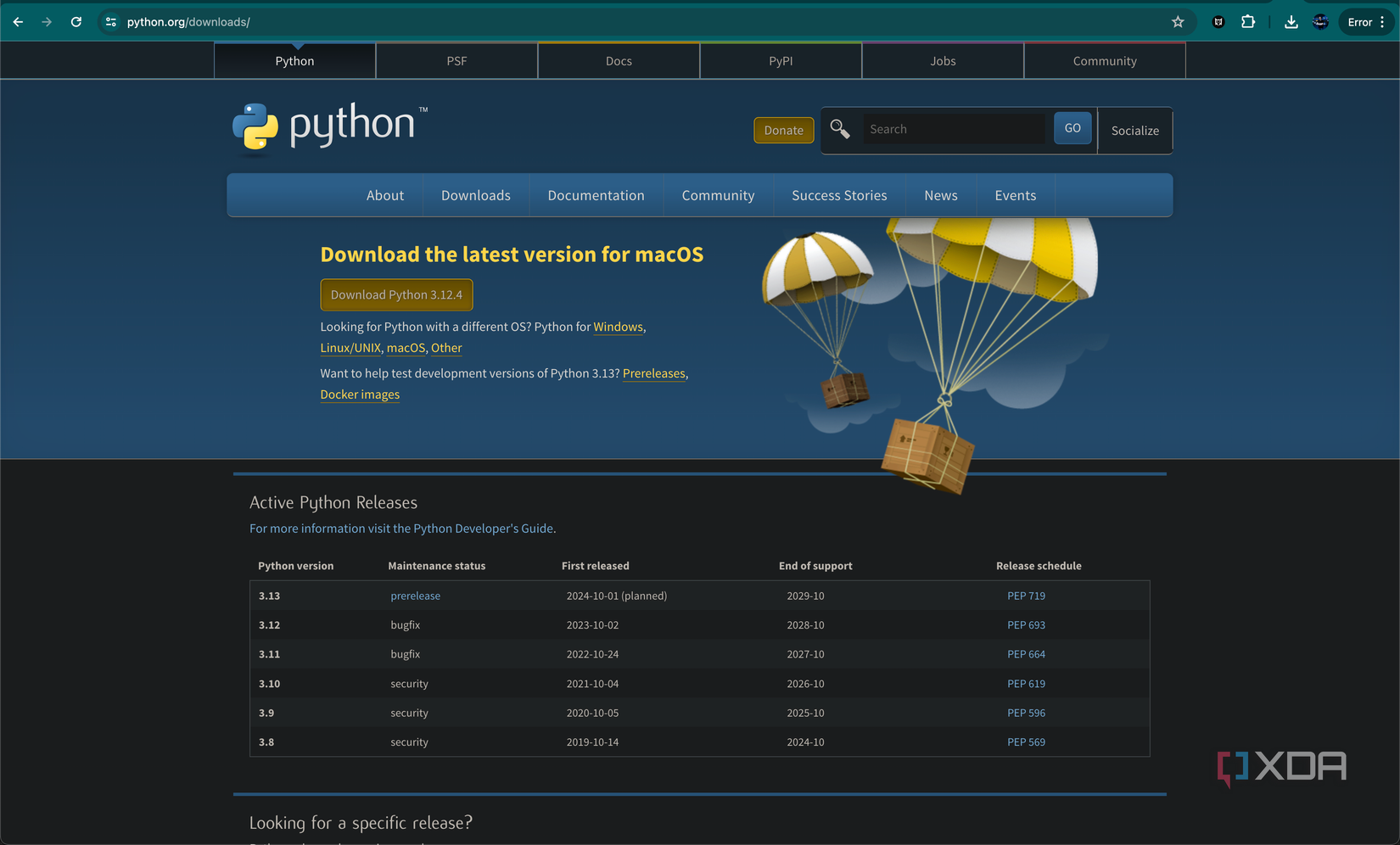This screenshot has height=845, width=1400.
Task: Open the browser extensions puzzle icon
Action: tap(1248, 21)
